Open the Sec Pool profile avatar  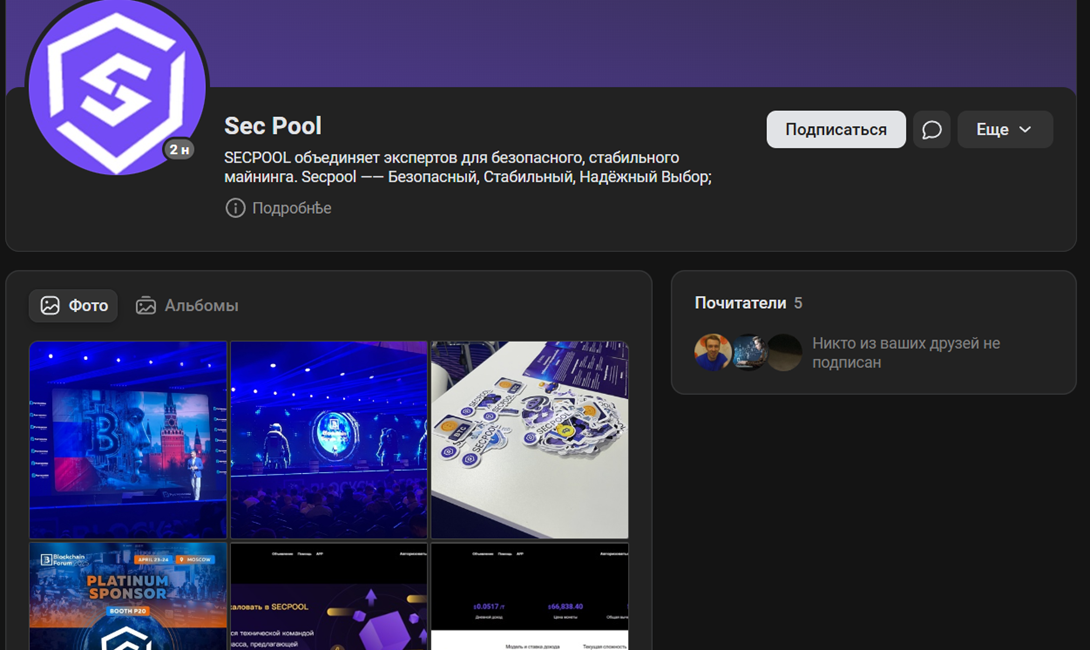pos(117,88)
